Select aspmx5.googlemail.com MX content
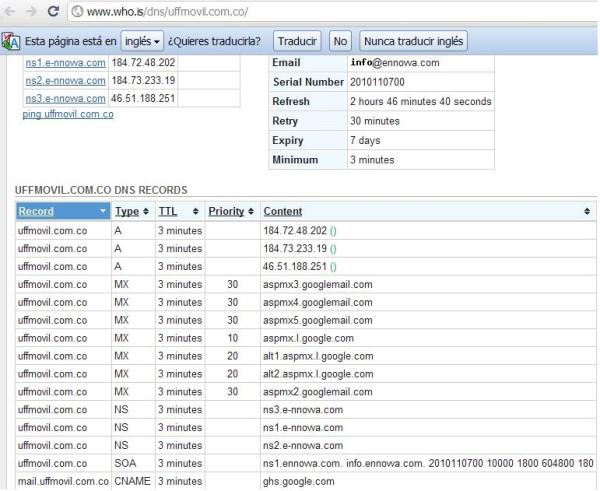Image resolution: width=600 pixels, height=491 pixels. [x=318, y=321]
